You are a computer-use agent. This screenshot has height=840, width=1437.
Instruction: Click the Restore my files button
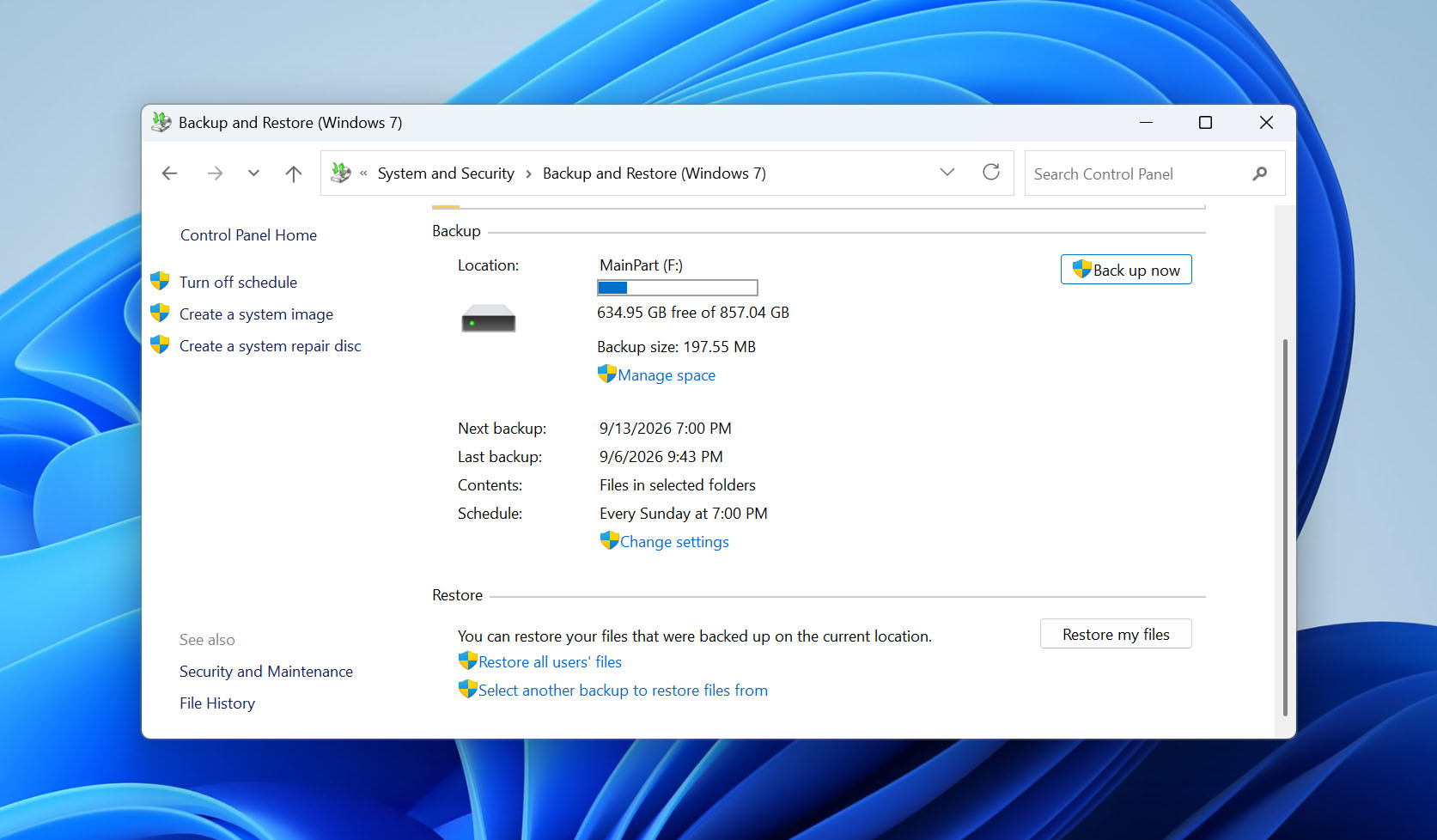coord(1116,634)
